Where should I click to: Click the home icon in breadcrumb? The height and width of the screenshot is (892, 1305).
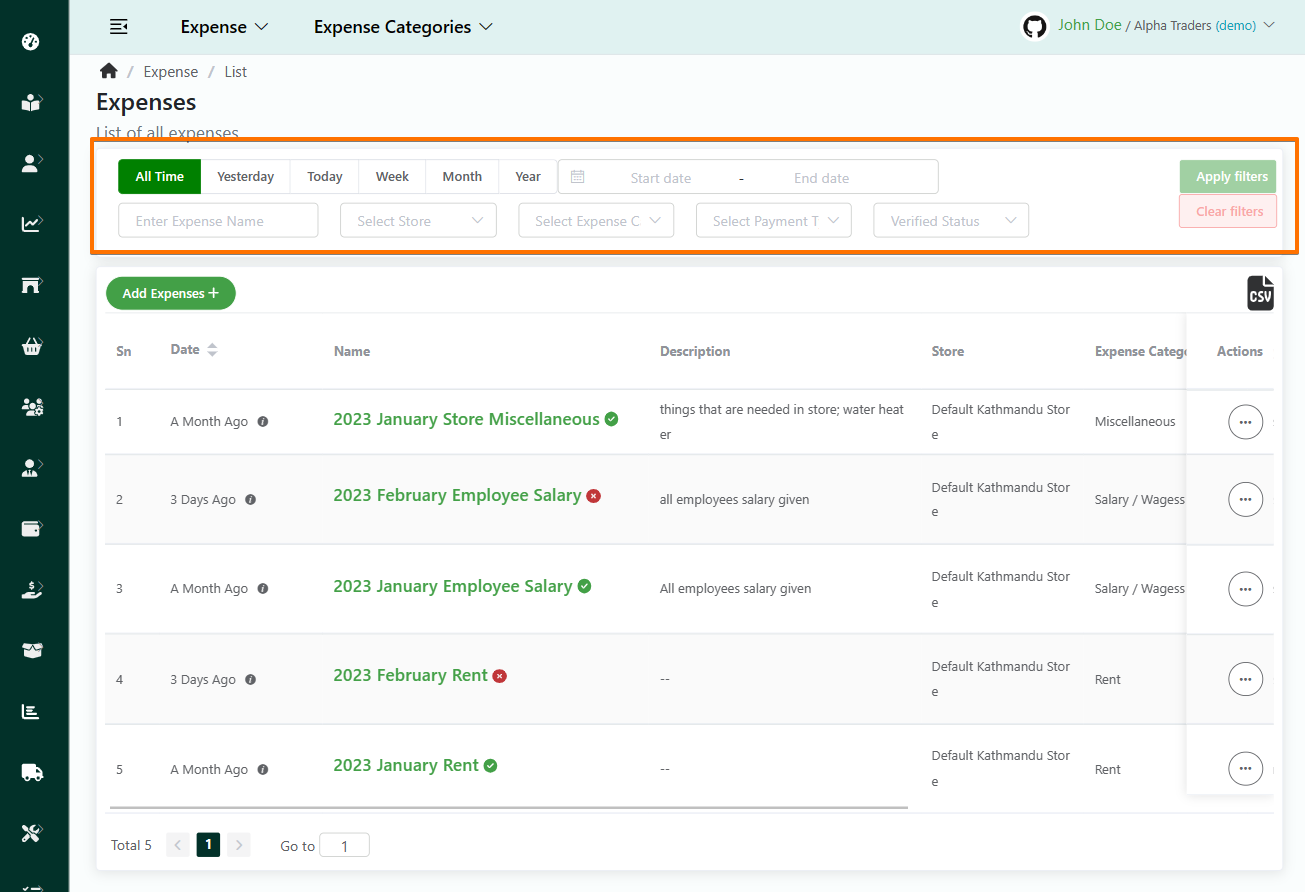coord(108,71)
